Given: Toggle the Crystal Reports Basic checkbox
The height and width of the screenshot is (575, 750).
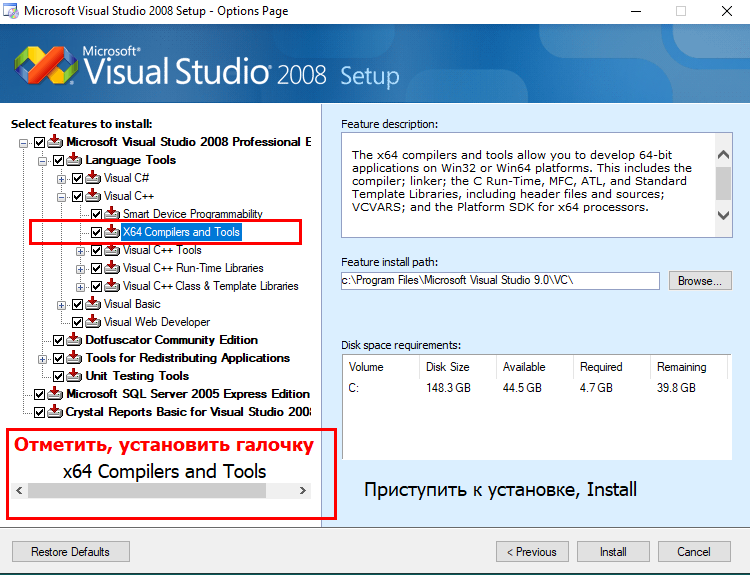Looking at the screenshot, I should tap(39, 412).
